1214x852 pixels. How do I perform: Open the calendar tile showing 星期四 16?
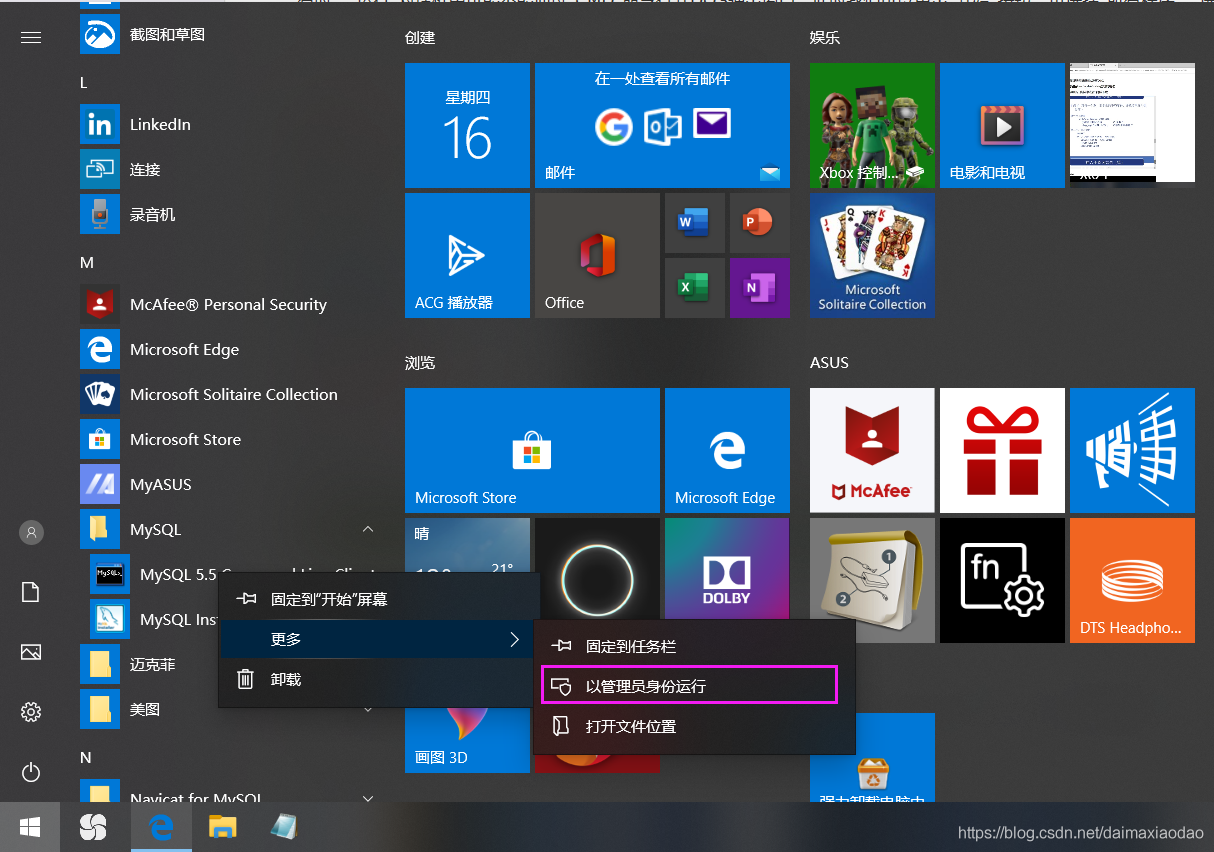[467, 125]
